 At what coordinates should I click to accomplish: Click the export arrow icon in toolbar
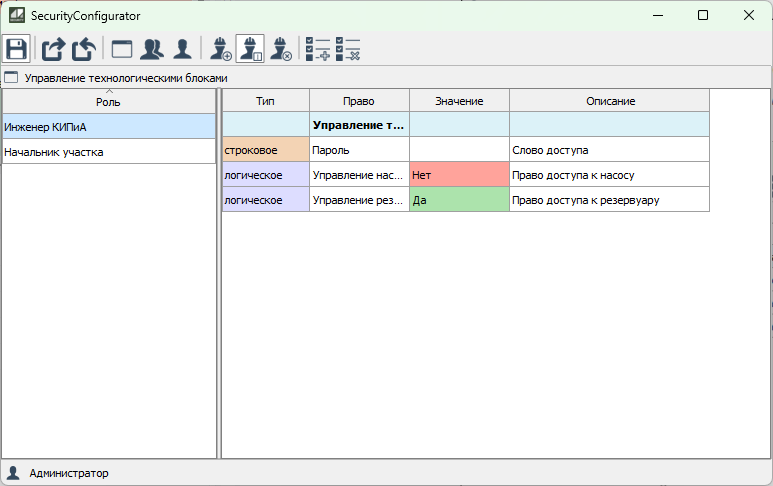[x=52, y=49]
